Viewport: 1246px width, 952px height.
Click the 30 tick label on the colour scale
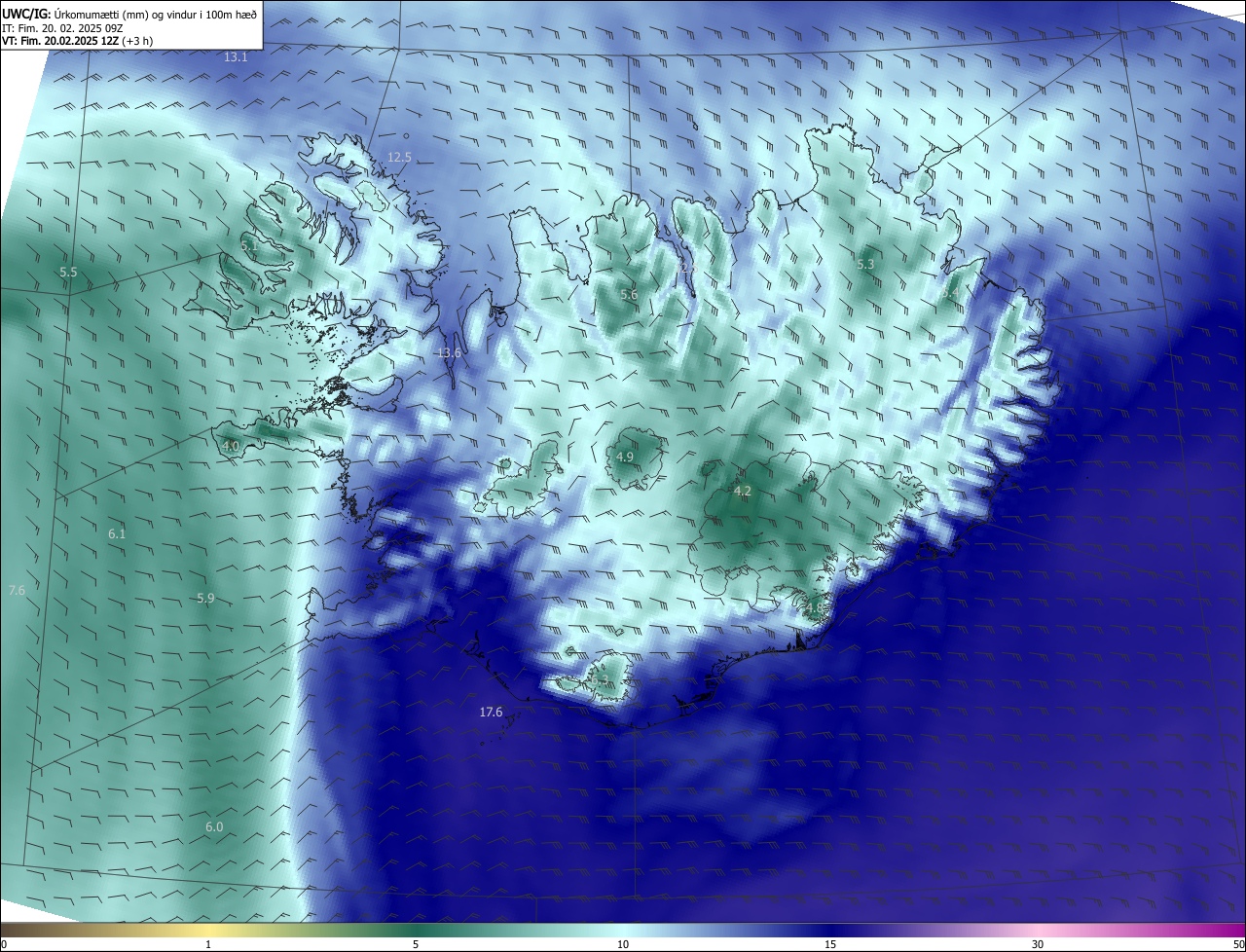(1038, 944)
